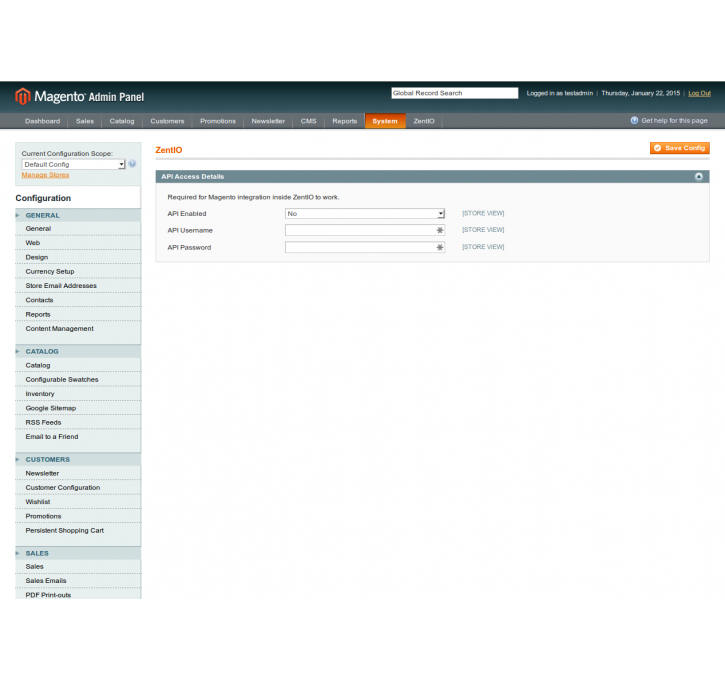Click the required-field icon in API Username

pyautogui.click(x=440, y=230)
